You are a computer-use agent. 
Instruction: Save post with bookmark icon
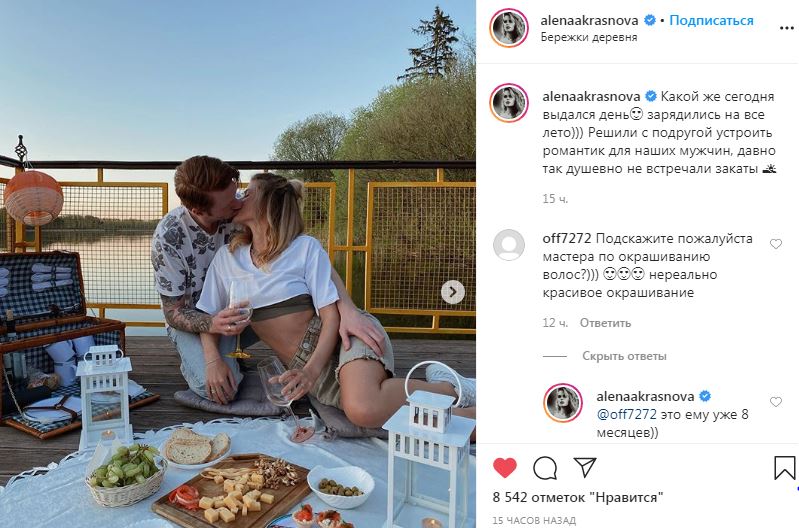785,467
